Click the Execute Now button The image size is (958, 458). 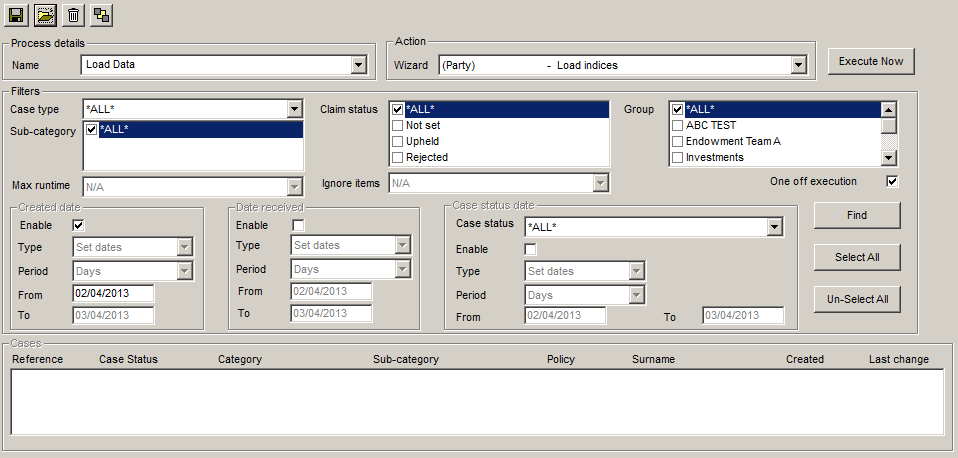click(871, 61)
